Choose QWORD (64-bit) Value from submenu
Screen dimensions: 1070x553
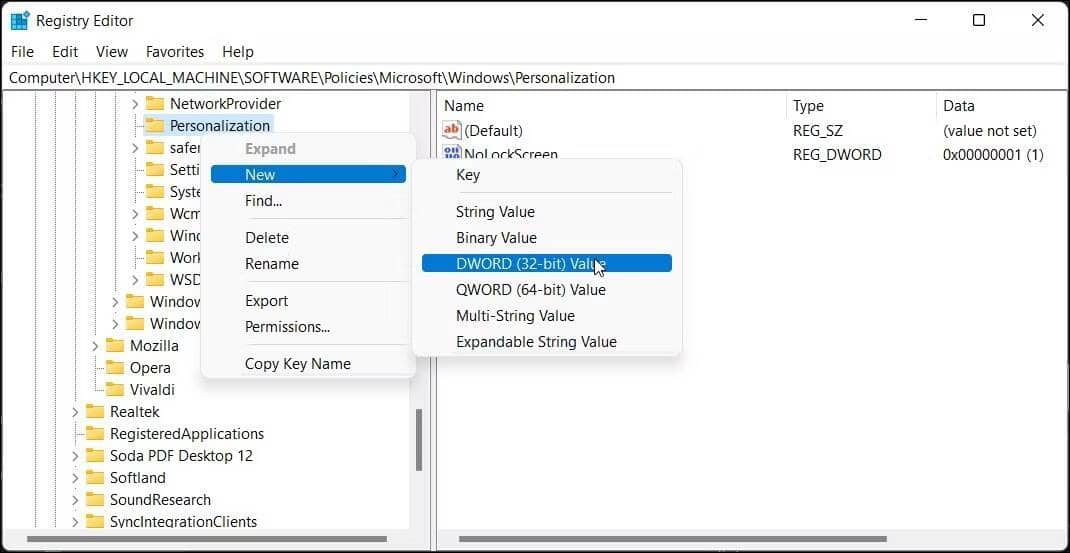tap(547, 289)
